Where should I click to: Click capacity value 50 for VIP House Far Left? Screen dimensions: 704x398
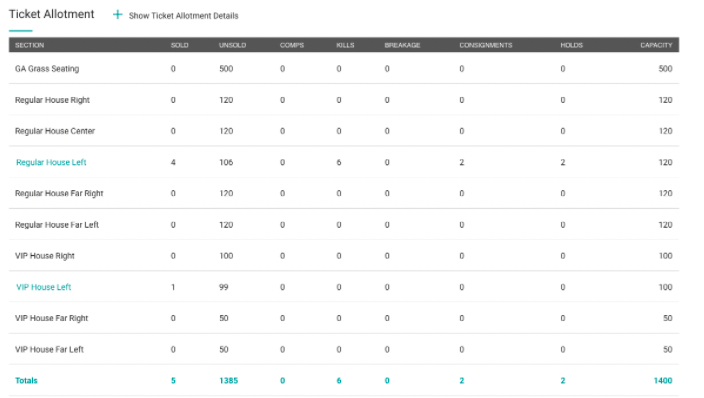pos(668,349)
